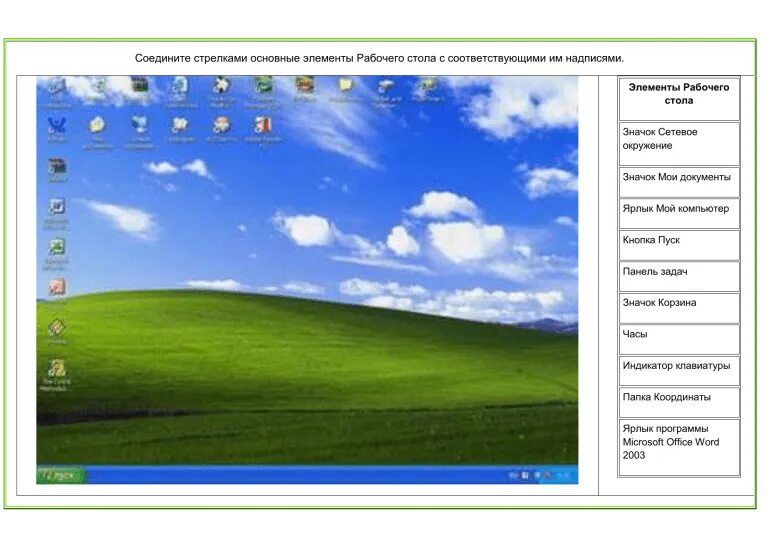
Task: Click the empty blue taskbar area
Action: click(x=296, y=475)
